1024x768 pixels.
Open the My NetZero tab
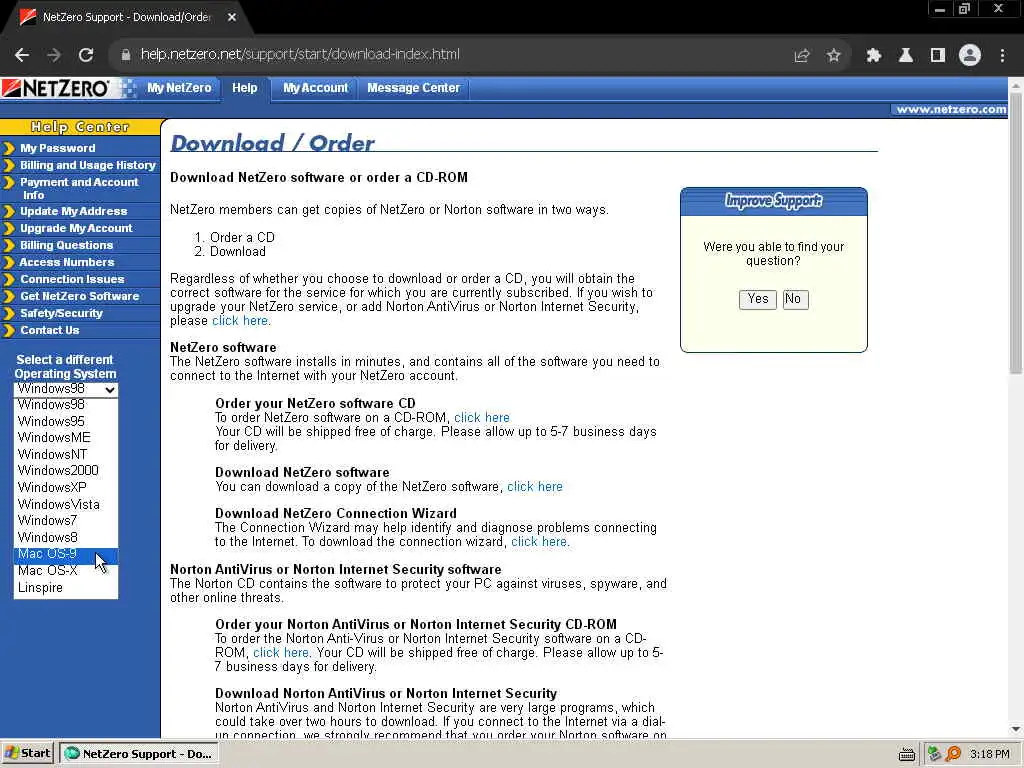click(179, 88)
